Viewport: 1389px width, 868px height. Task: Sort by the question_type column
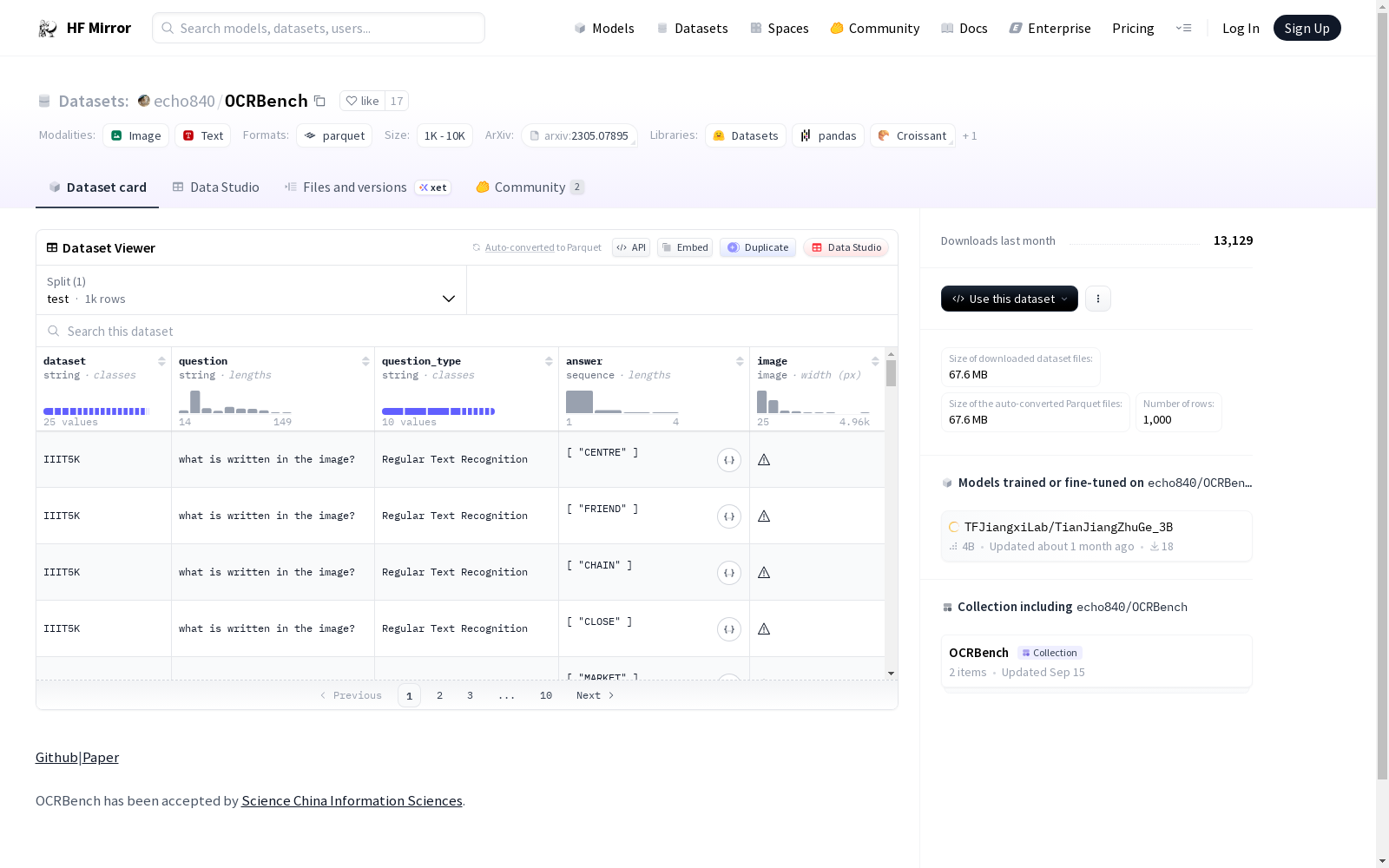549,361
